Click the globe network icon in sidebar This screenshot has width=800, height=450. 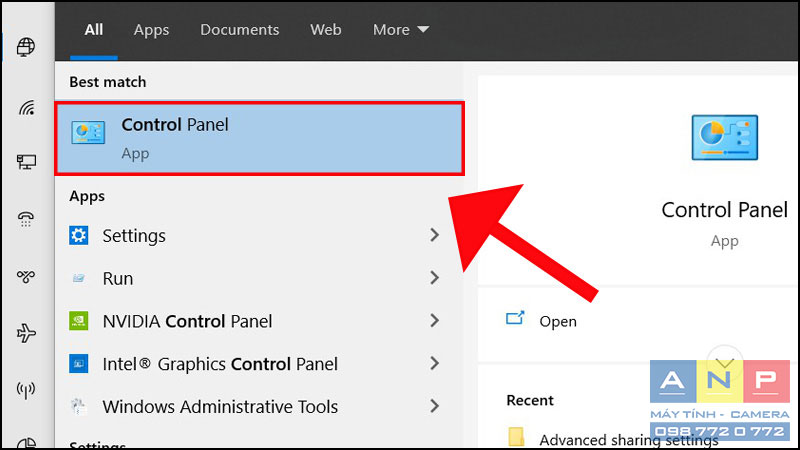pos(26,47)
